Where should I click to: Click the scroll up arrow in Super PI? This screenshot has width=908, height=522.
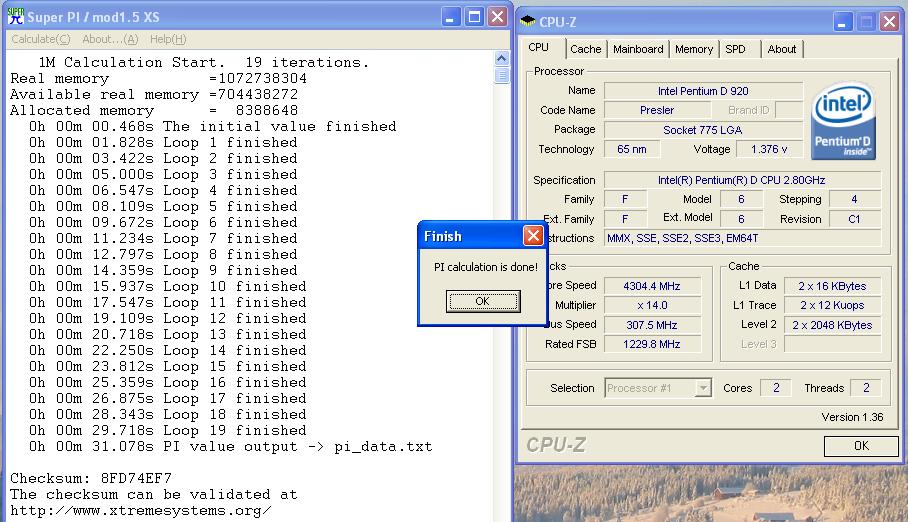[x=501, y=58]
